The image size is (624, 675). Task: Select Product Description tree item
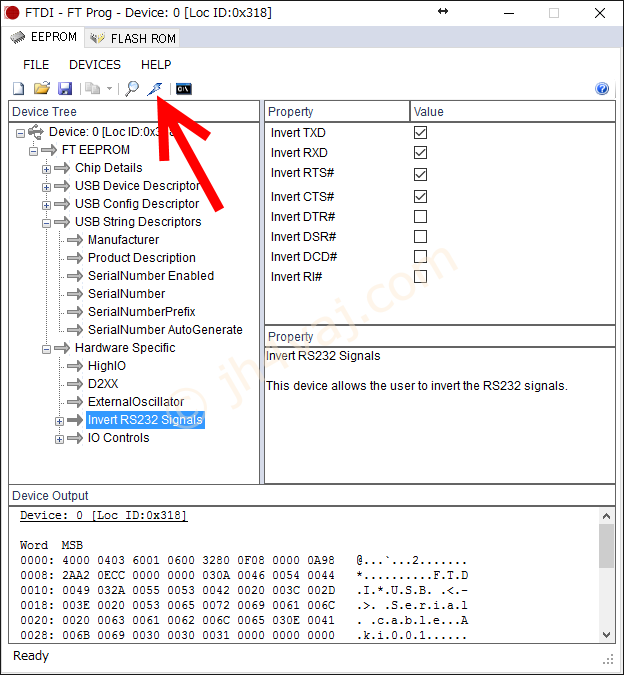tap(142, 258)
